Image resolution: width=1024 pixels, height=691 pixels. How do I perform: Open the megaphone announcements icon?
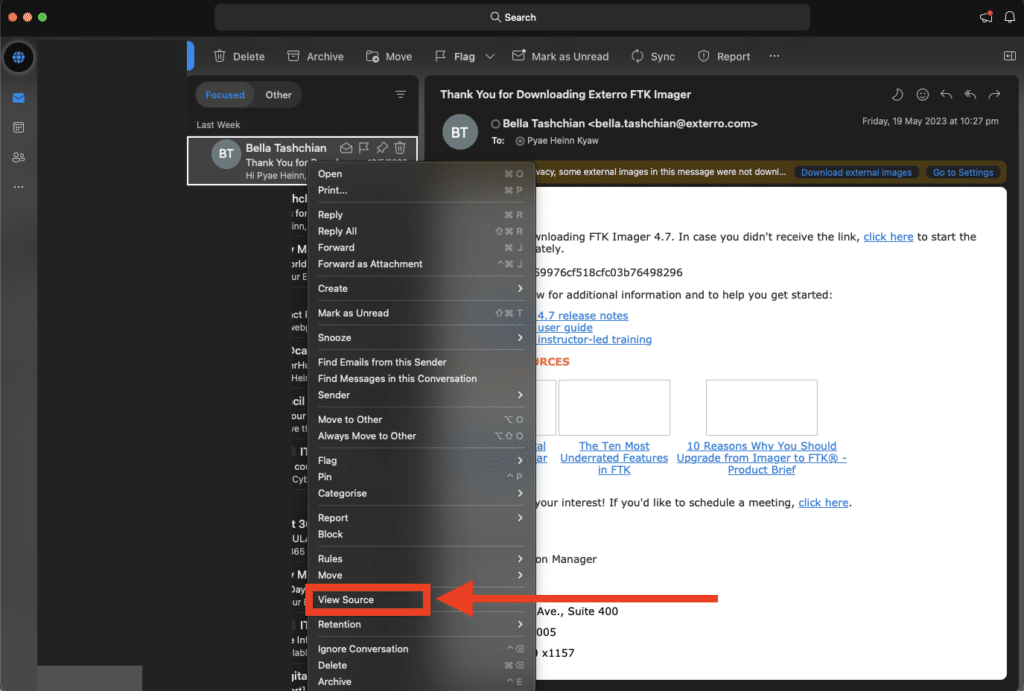click(986, 17)
